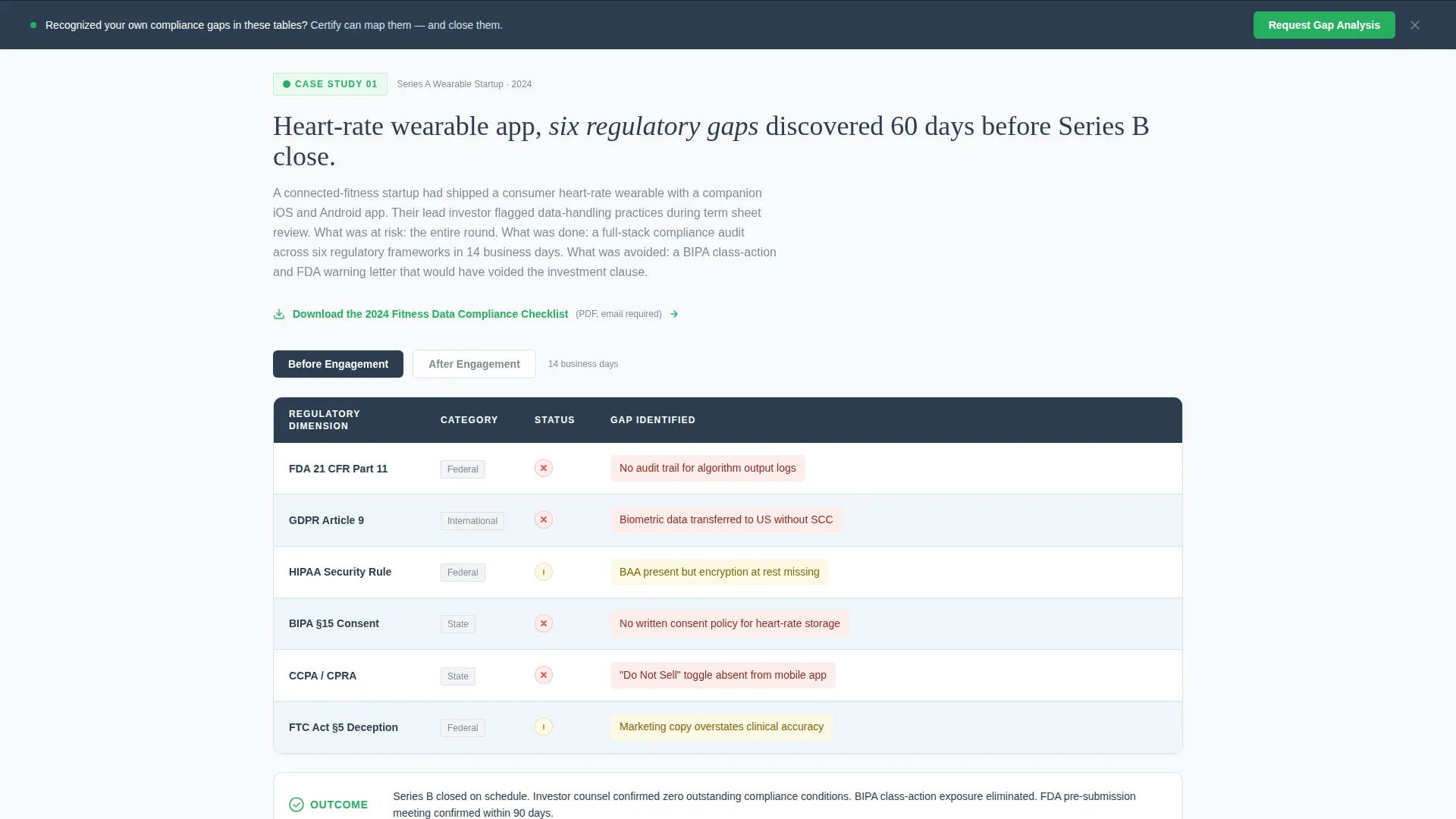
Task: Click '(PDF, email required)' note
Action: click(619, 314)
